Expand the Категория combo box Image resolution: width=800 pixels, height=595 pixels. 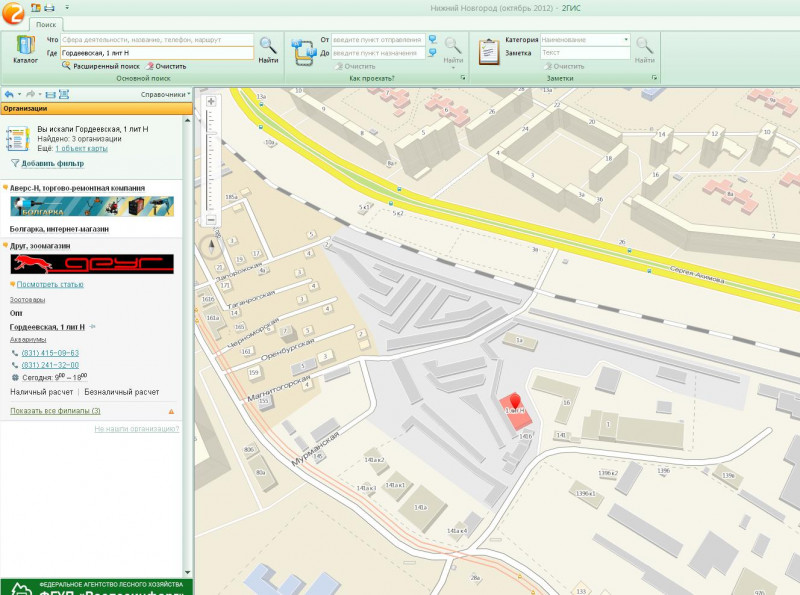(626, 40)
